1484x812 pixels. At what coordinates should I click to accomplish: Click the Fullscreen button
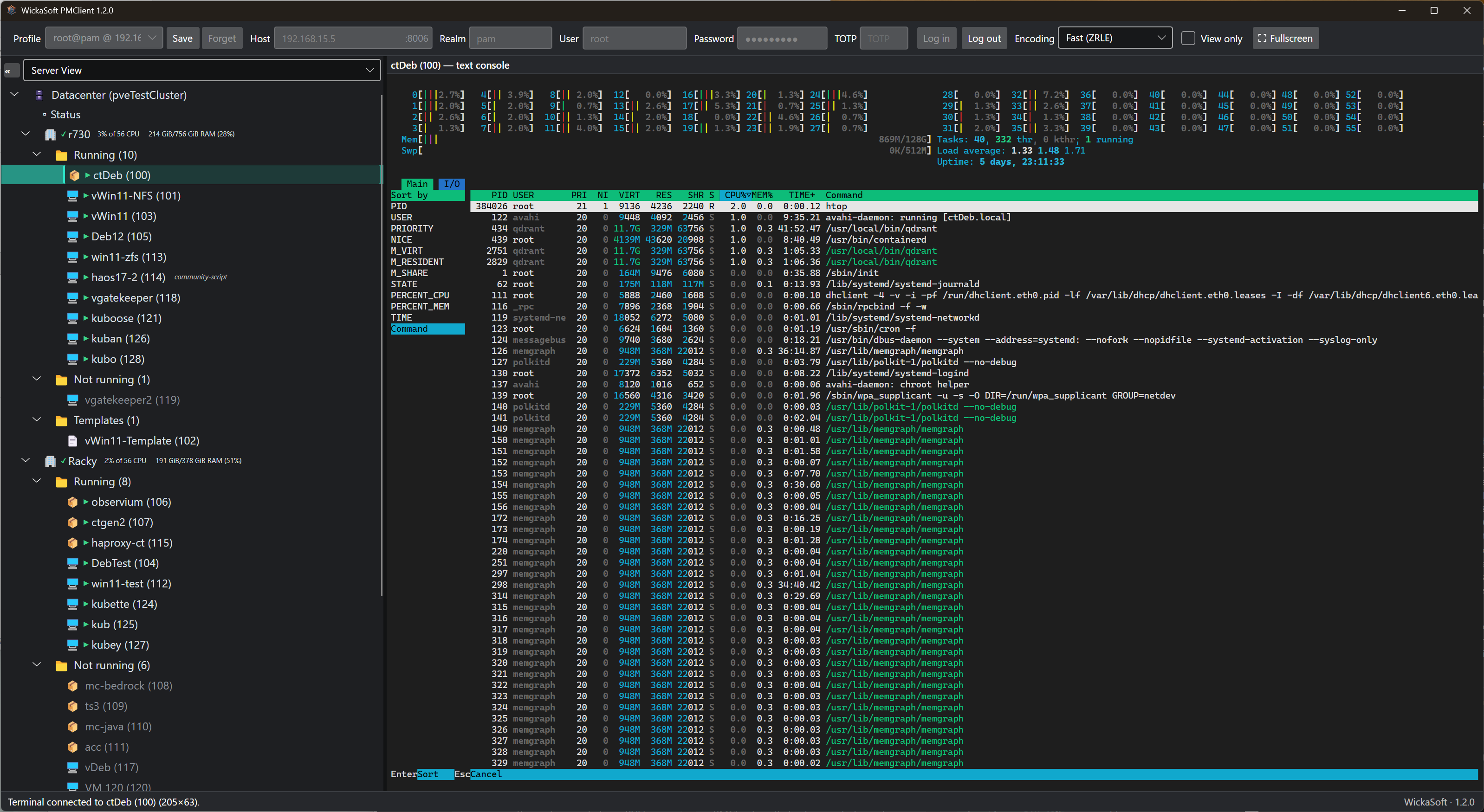pyautogui.click(x=1285, y=38)
